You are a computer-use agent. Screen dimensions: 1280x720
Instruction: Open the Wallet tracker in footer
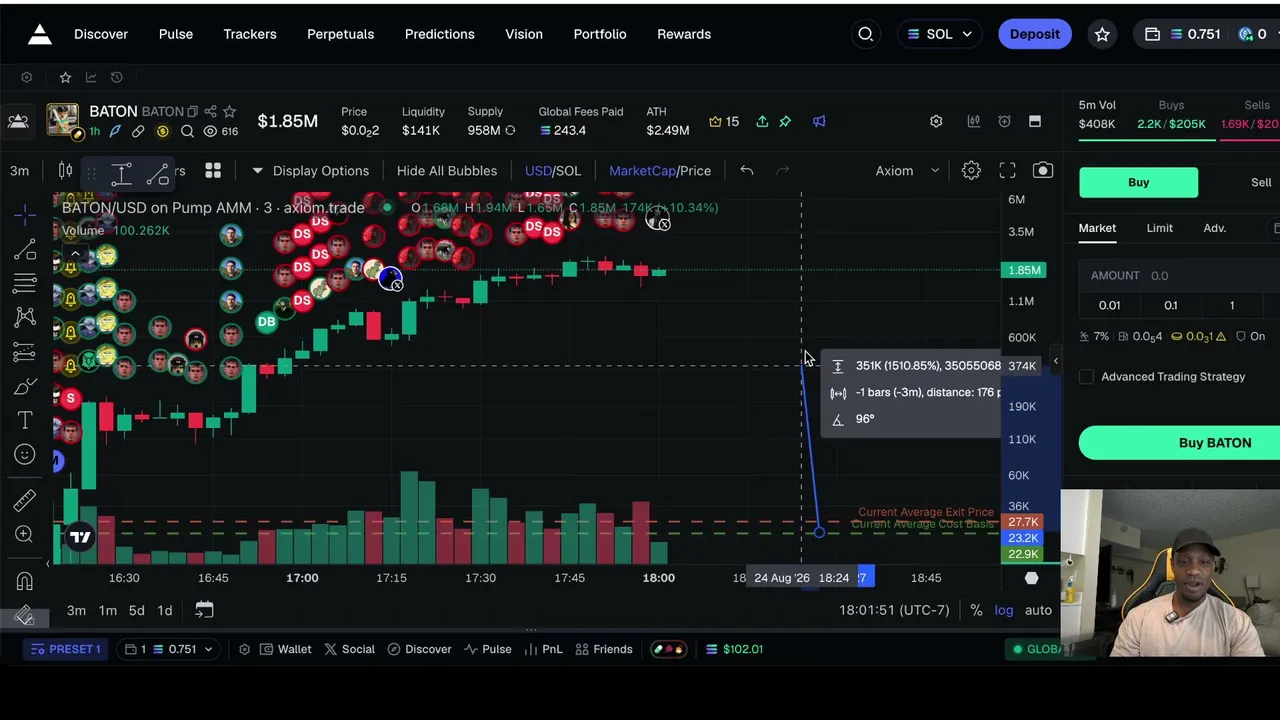pos(285,649)
